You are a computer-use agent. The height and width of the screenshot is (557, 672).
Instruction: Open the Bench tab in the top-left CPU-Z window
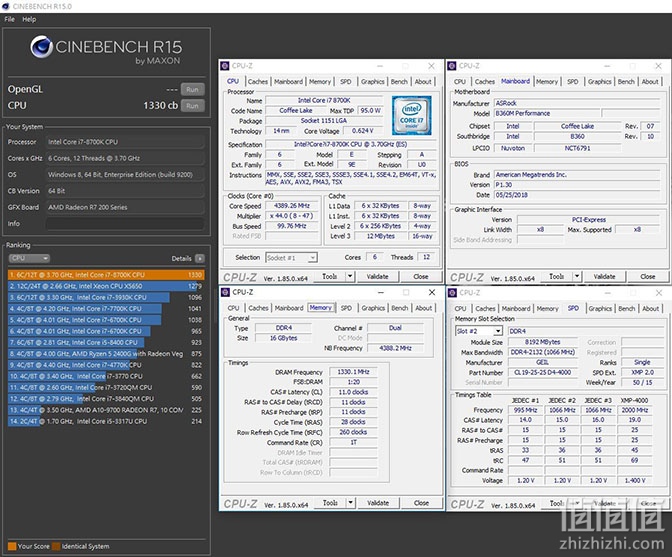pyautogui.click(x=399, y=81)
